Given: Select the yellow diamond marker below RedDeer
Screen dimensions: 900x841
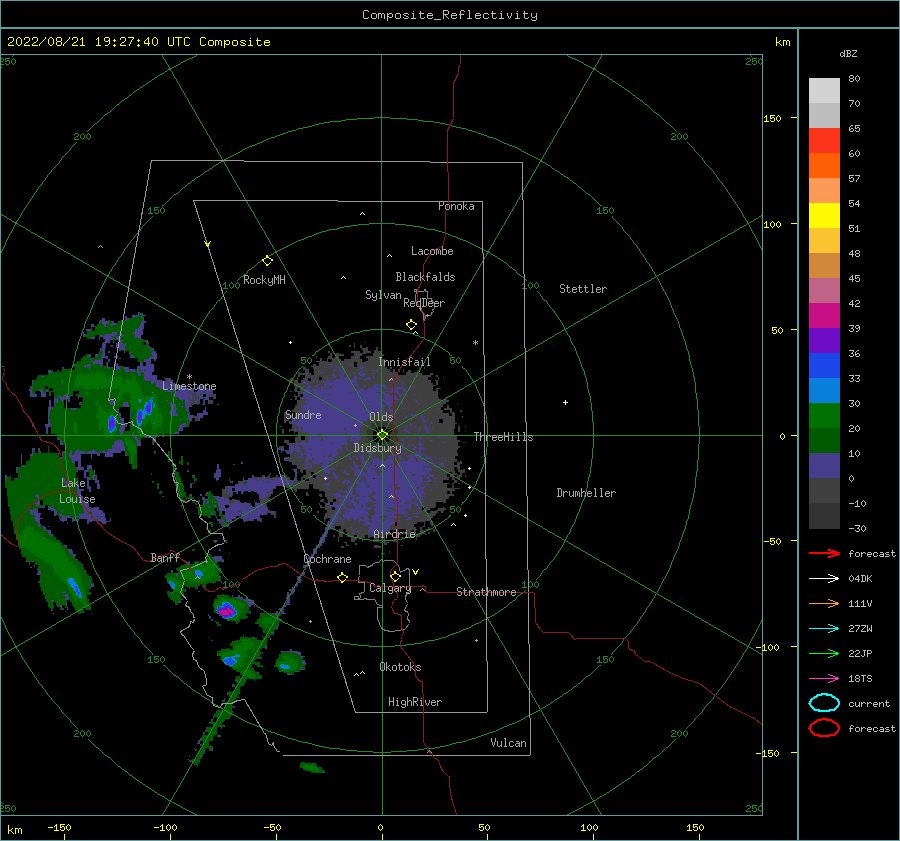Looking at the screenshot, I should tap(411, 325).
